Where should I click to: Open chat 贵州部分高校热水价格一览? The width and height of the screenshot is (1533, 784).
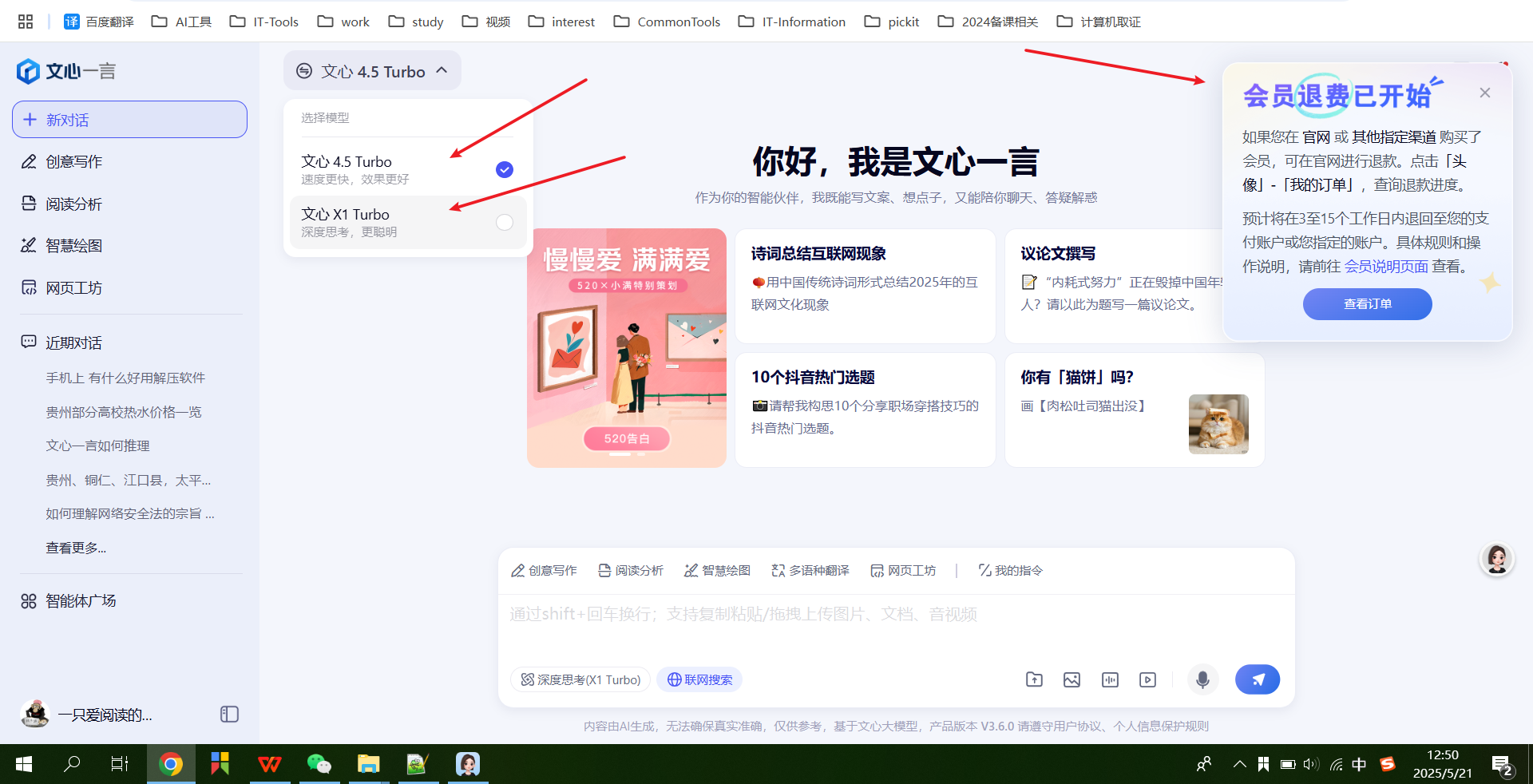(x=124, y=412)
